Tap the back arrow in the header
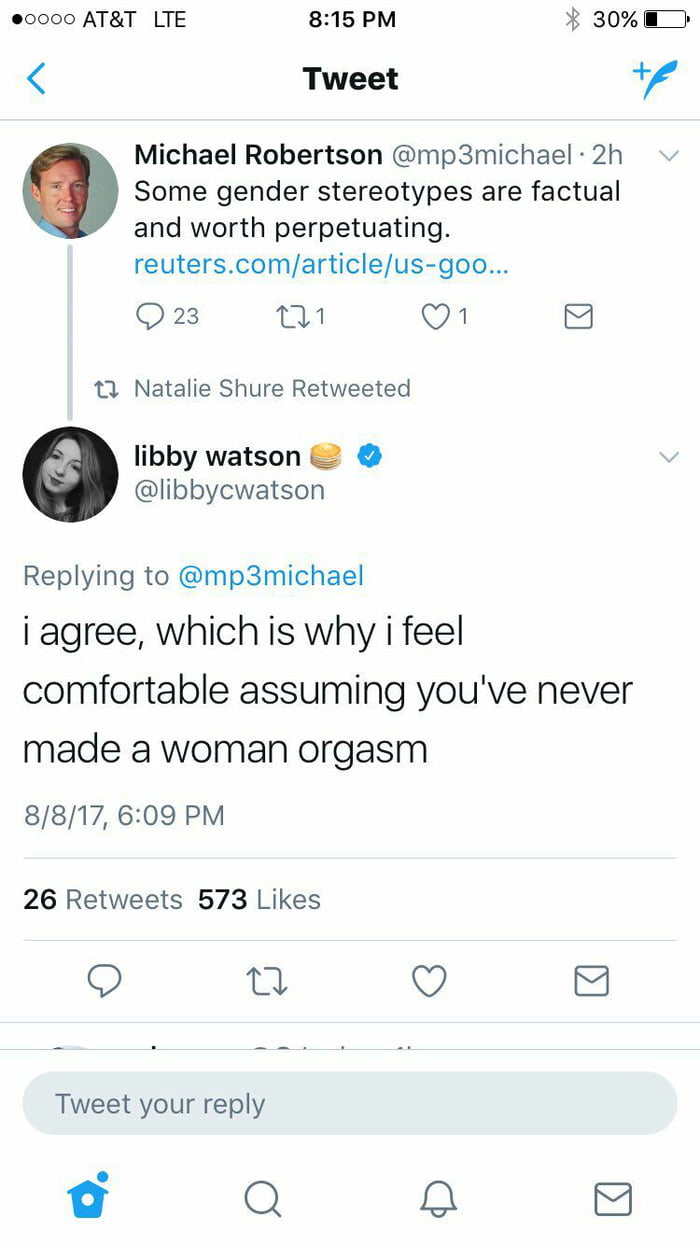The image size is (700, 1245). [x=36, y=78]
